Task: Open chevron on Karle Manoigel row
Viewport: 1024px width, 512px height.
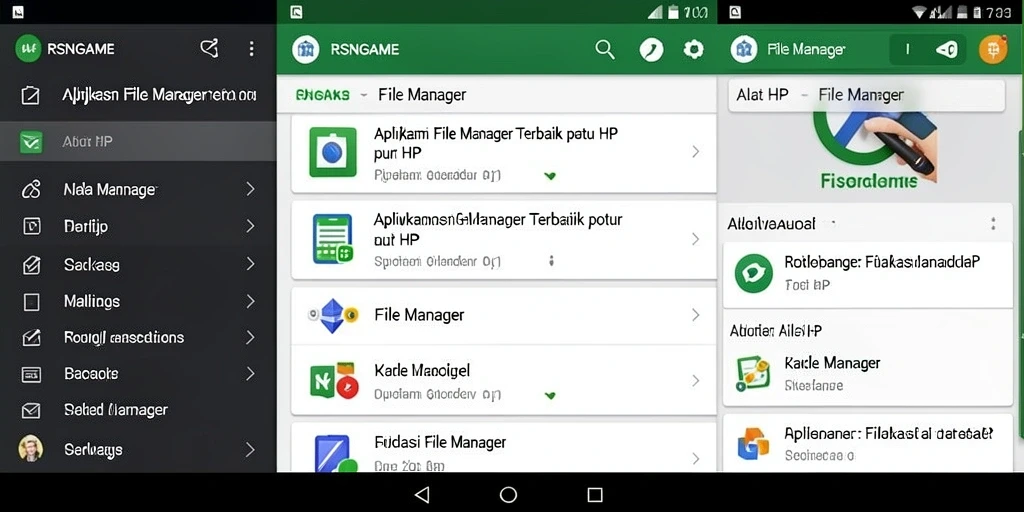Action: (696, 381)
